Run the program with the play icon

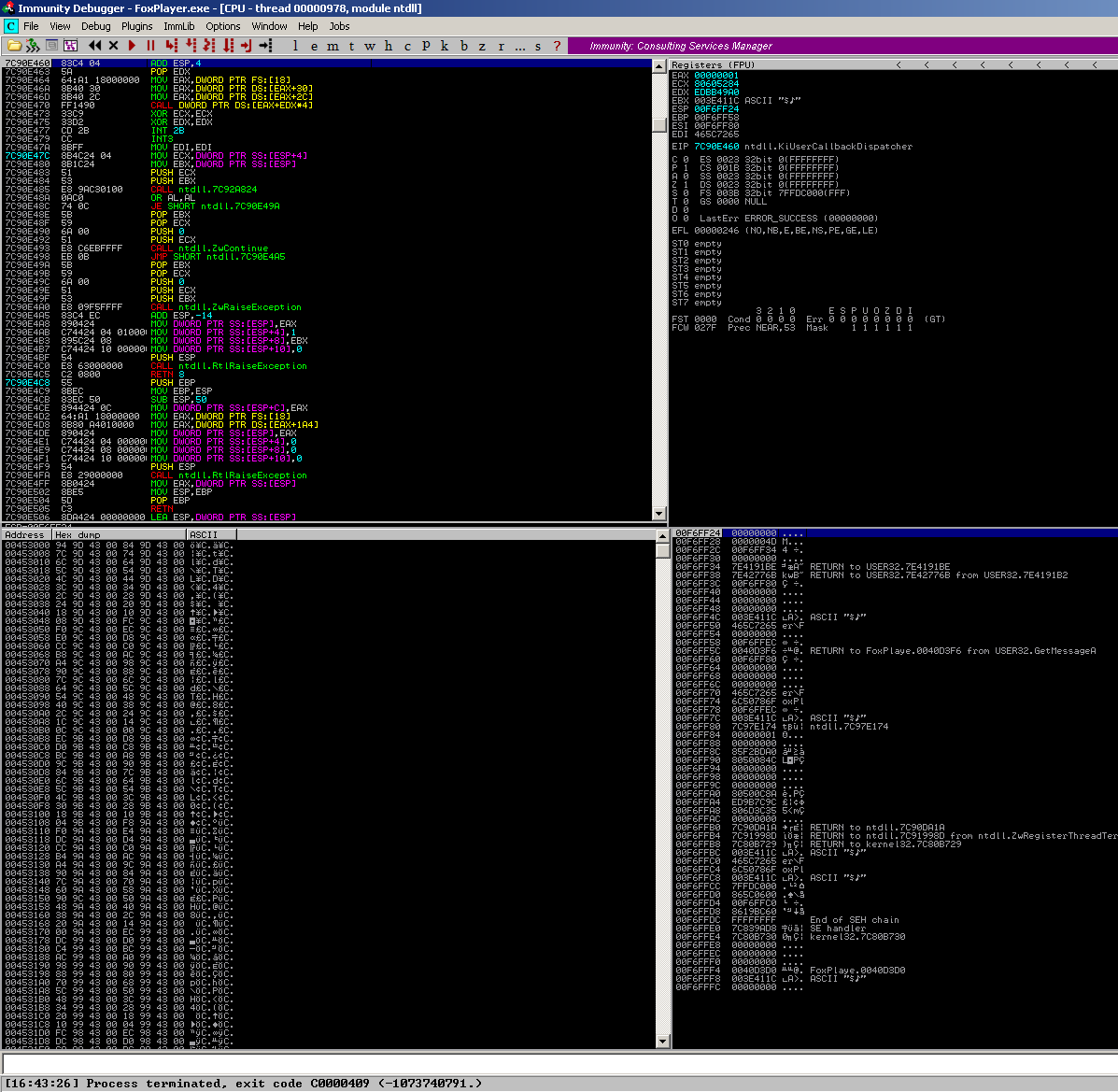pos(132,46)
